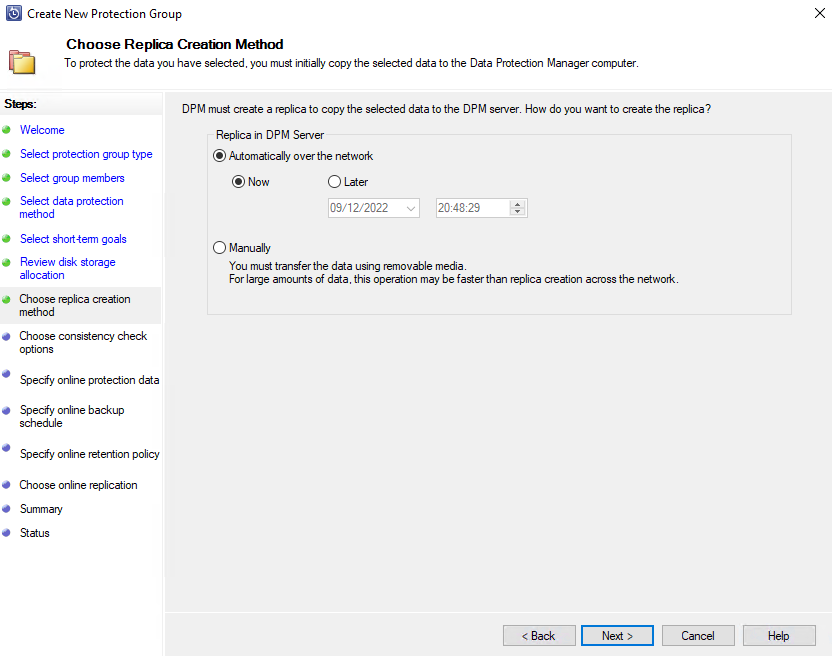Click the bullet next to Status step
Viewport: 832px width, 656px height.
[x=6, y=532]
